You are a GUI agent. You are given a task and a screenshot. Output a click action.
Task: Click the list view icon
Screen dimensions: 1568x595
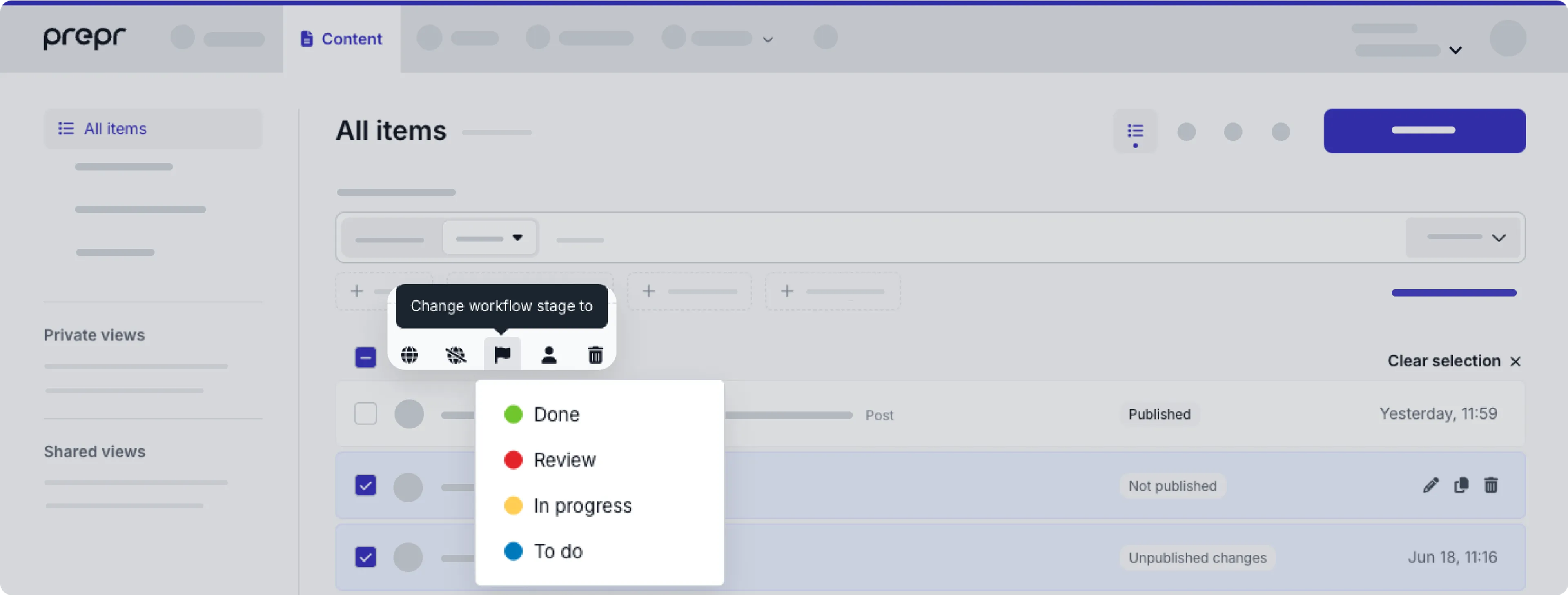pos(1135,131)
